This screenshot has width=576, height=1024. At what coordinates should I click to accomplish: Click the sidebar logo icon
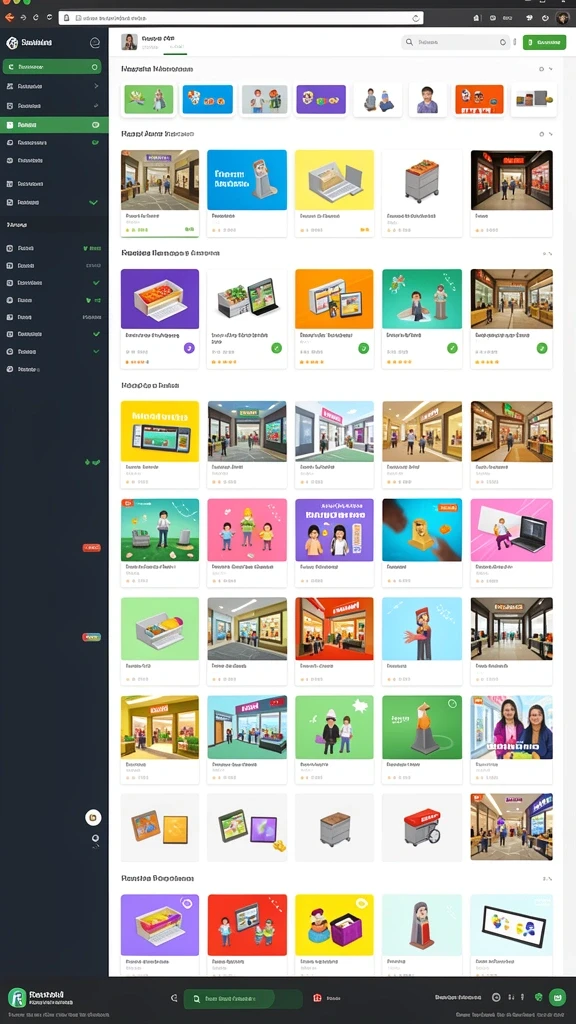click(x=12, y=42)
